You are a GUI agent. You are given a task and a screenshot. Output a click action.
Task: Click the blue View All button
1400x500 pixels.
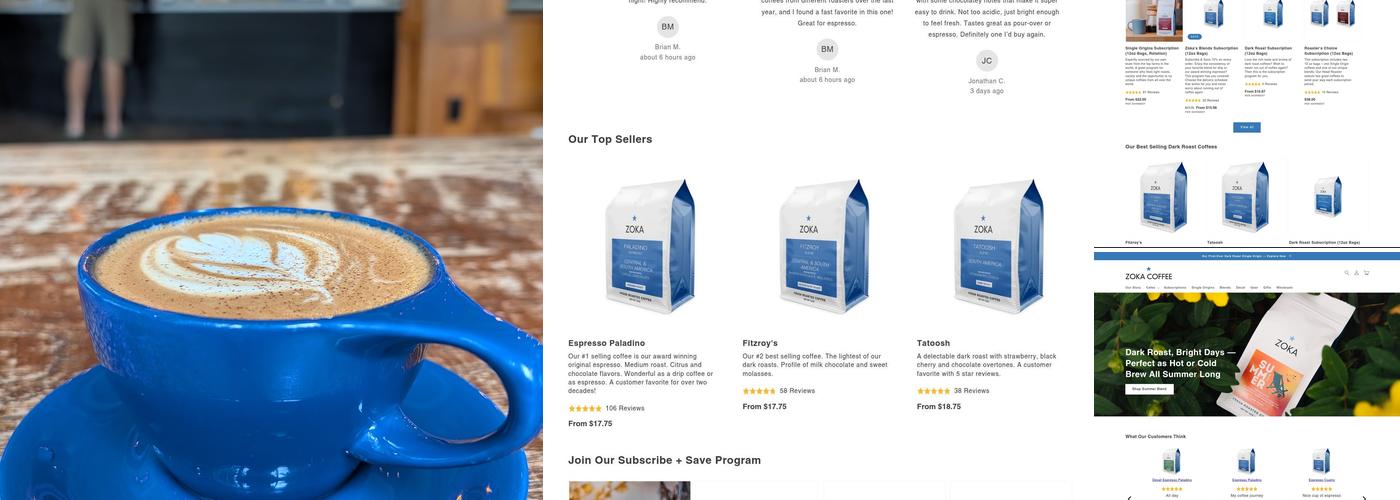point(1246,127)
